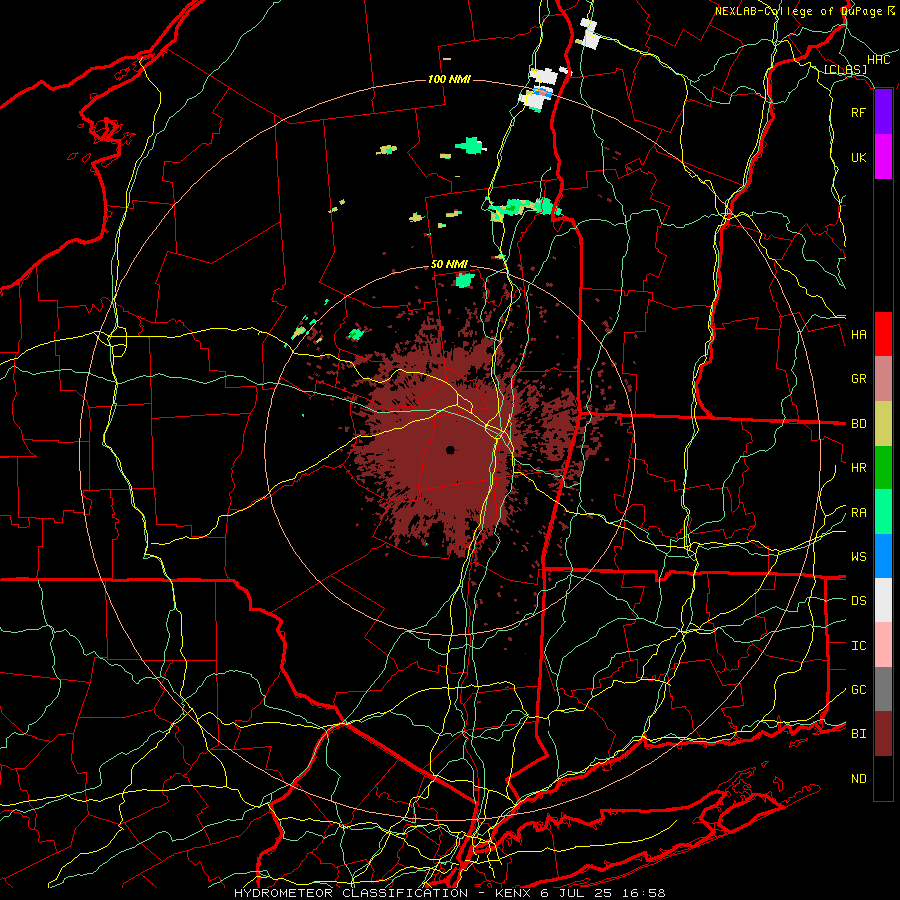Viewport: 900px width, 900px height.
Task: Click the ND black legend swatch
Action: tap(883, 778)
